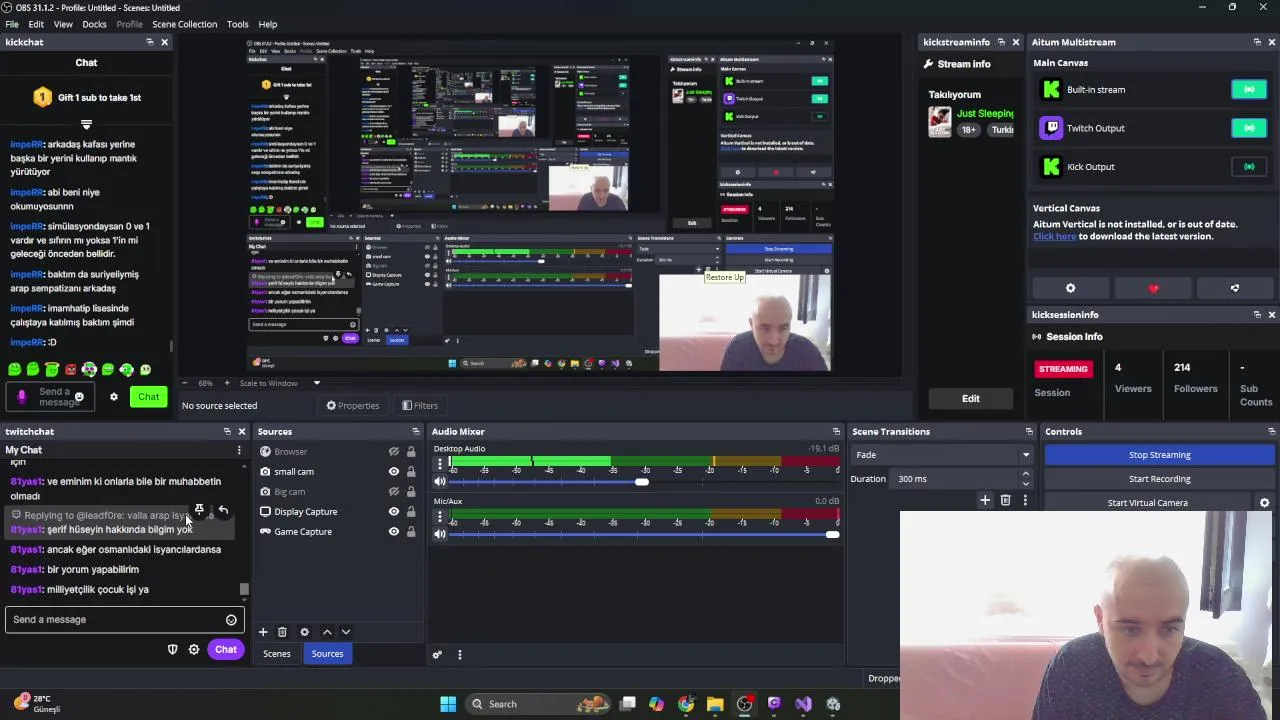Open the File menu
Image resolution: width=1280 pixels, height=720 pixels.
tap(12, 24)
